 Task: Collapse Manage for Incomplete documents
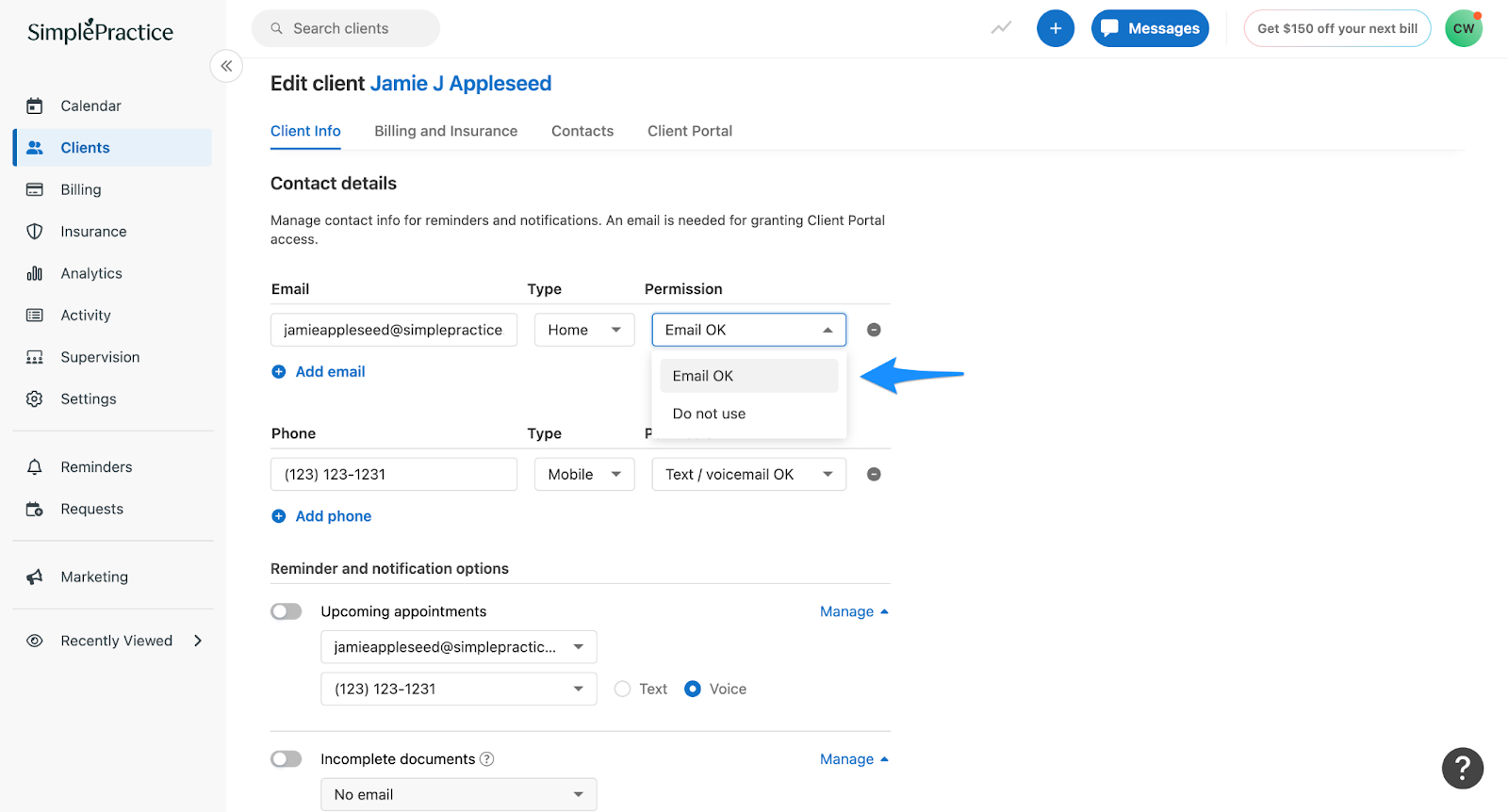click(854, 759)
